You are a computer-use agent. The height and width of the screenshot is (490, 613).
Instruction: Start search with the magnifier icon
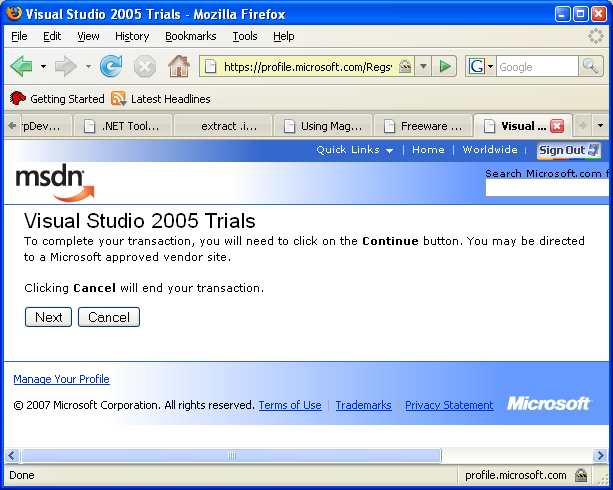(x=590, y=66)
